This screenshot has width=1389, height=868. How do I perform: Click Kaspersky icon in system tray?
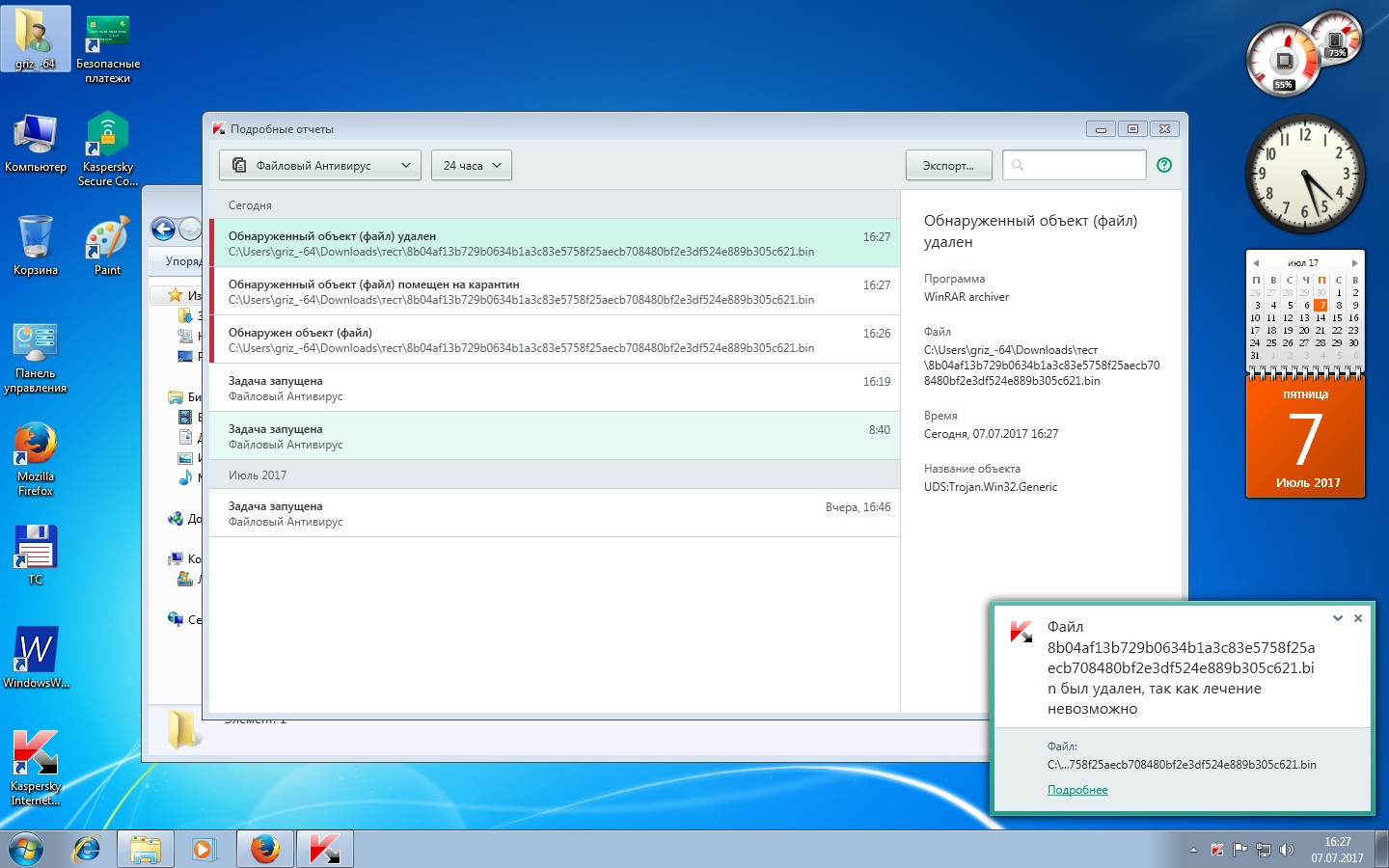pyautogui.click(x=1217, y=850)
